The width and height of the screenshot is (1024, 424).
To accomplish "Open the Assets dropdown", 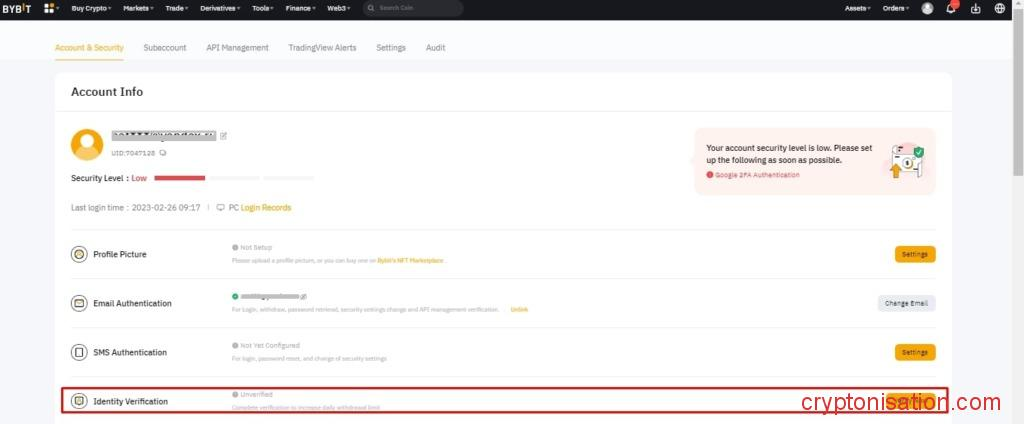I will tap(857, 8).
